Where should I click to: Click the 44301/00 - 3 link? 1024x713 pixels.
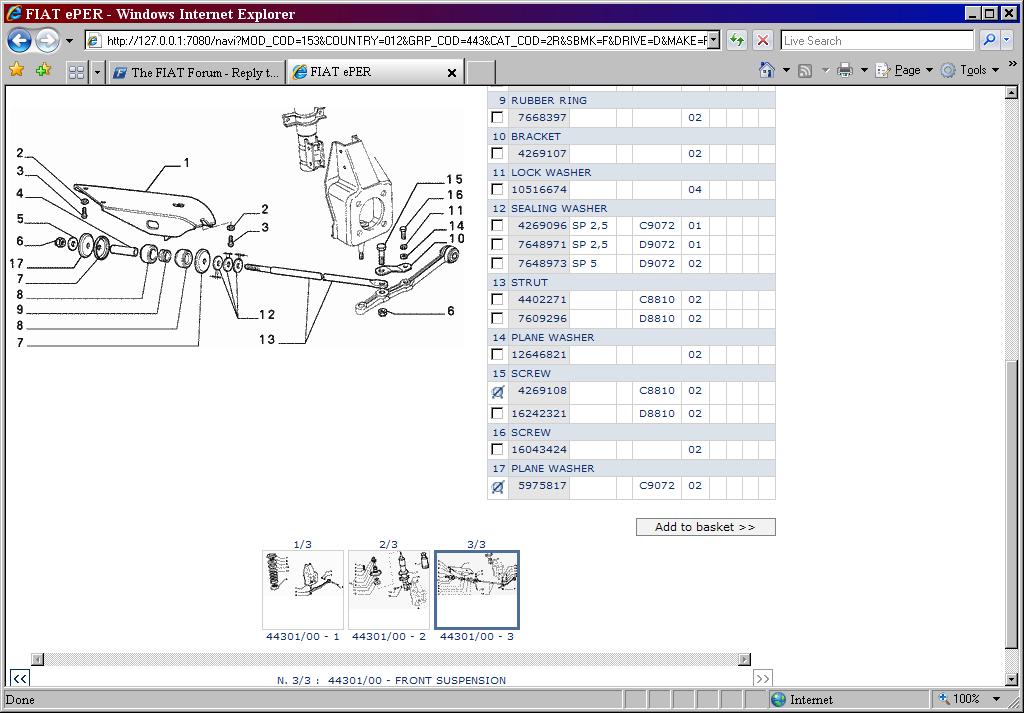click(x=477, y=637)
